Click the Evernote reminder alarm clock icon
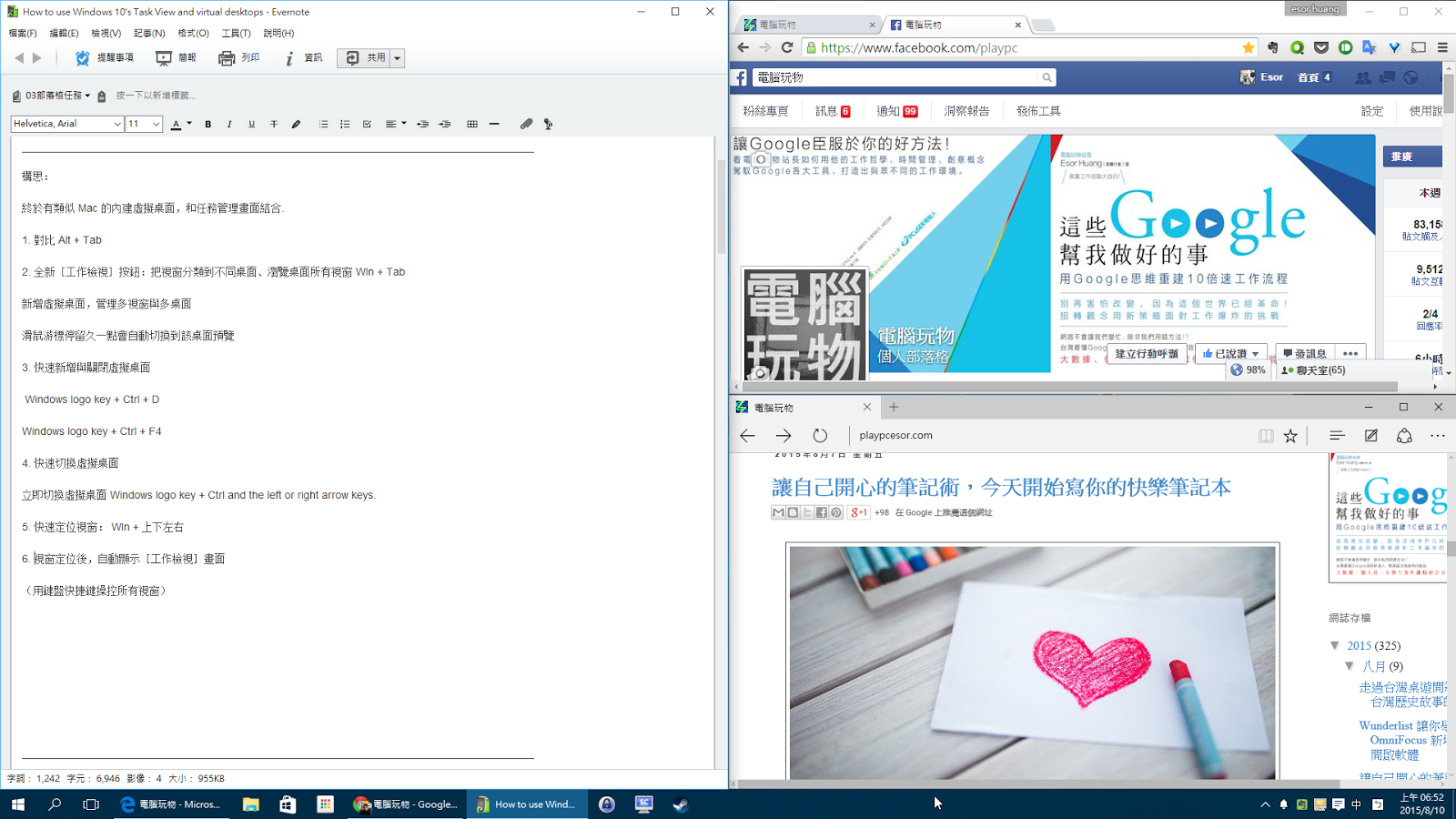 pyautogui.click(x=82, y=58)
